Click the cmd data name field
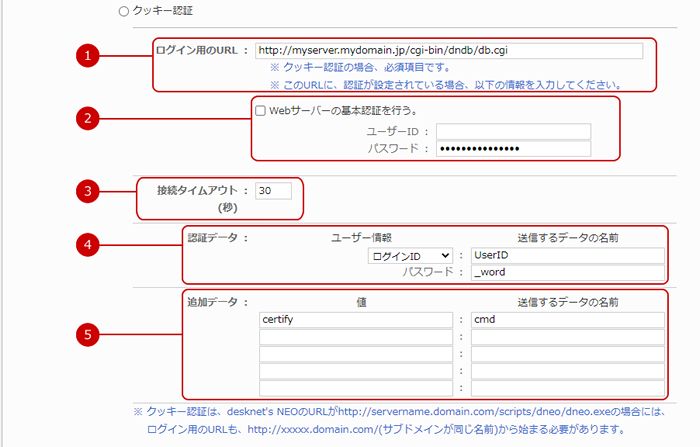Viewport: 700px width, 447px height. coord(568,320)
